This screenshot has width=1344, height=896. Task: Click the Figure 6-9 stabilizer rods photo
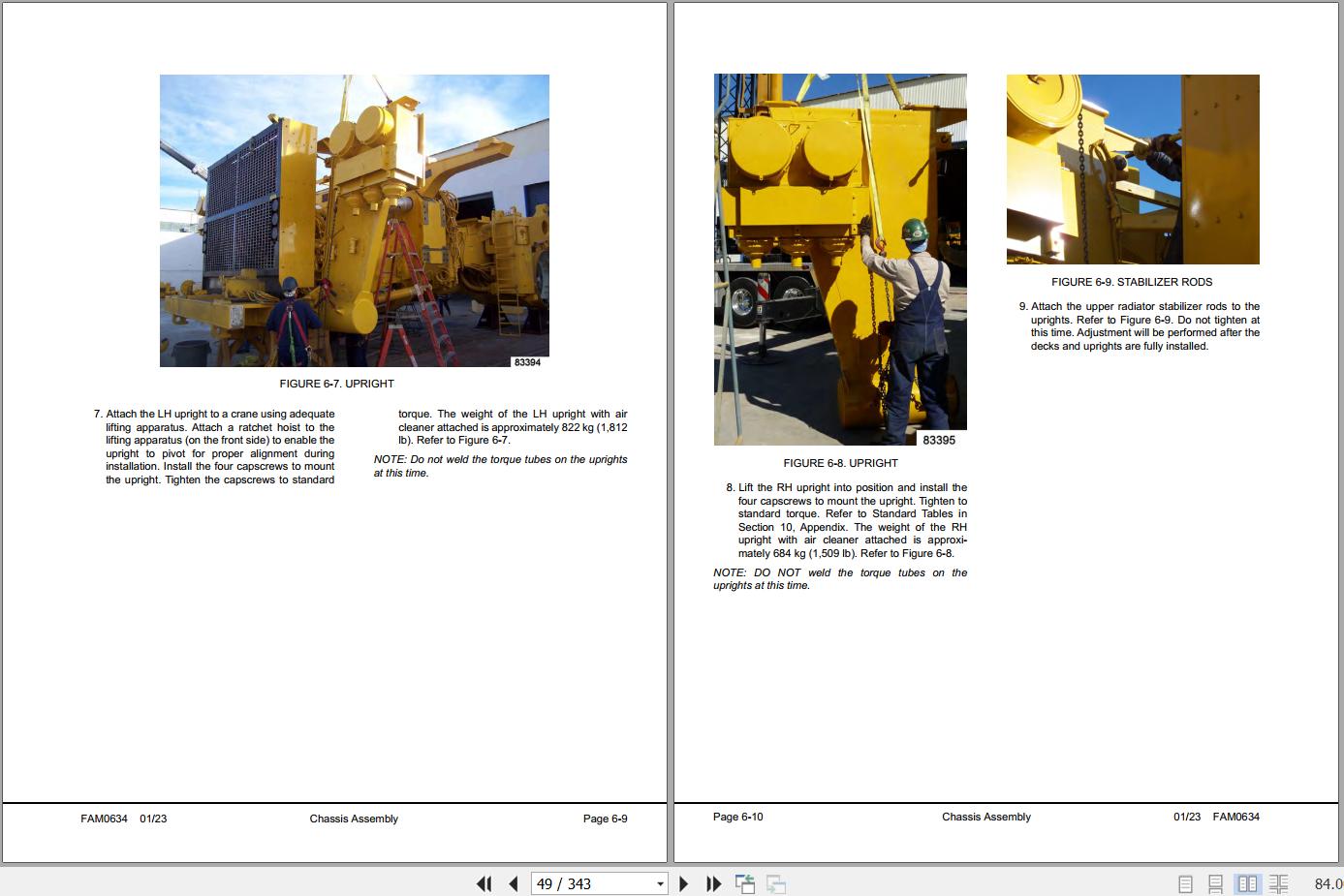[x=1133, y=170]
